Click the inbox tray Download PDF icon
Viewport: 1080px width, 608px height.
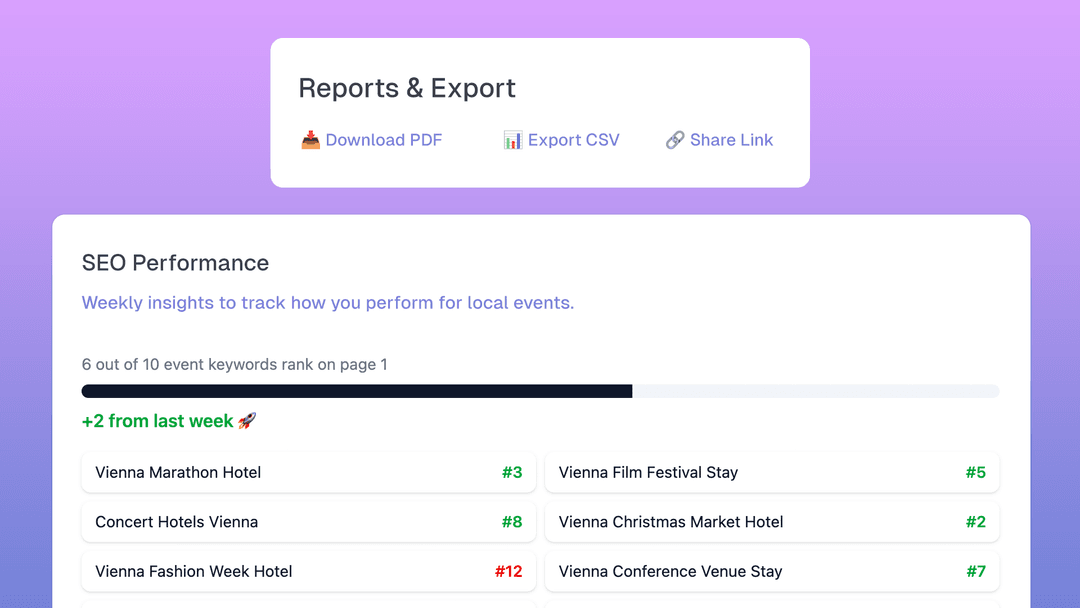click(311, 140)
